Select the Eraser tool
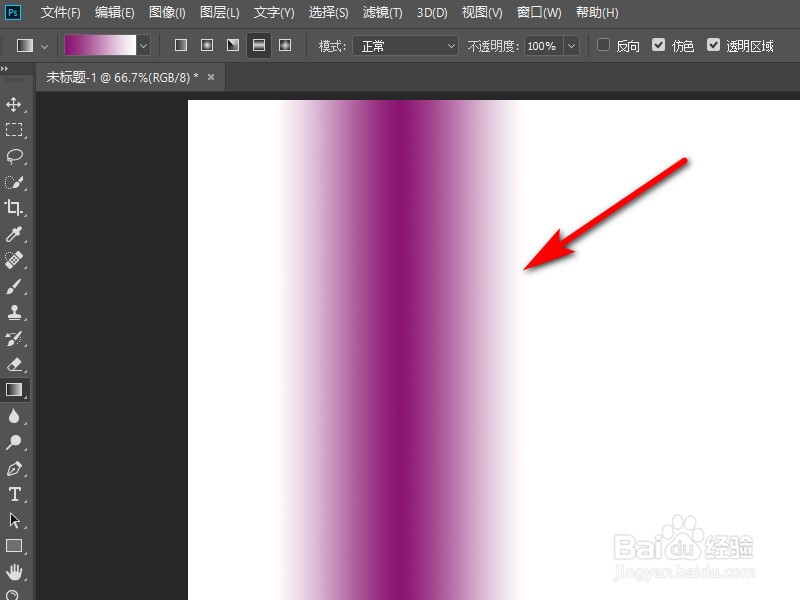The height and width of the screenshot is (600, 800). coord(14,364)
